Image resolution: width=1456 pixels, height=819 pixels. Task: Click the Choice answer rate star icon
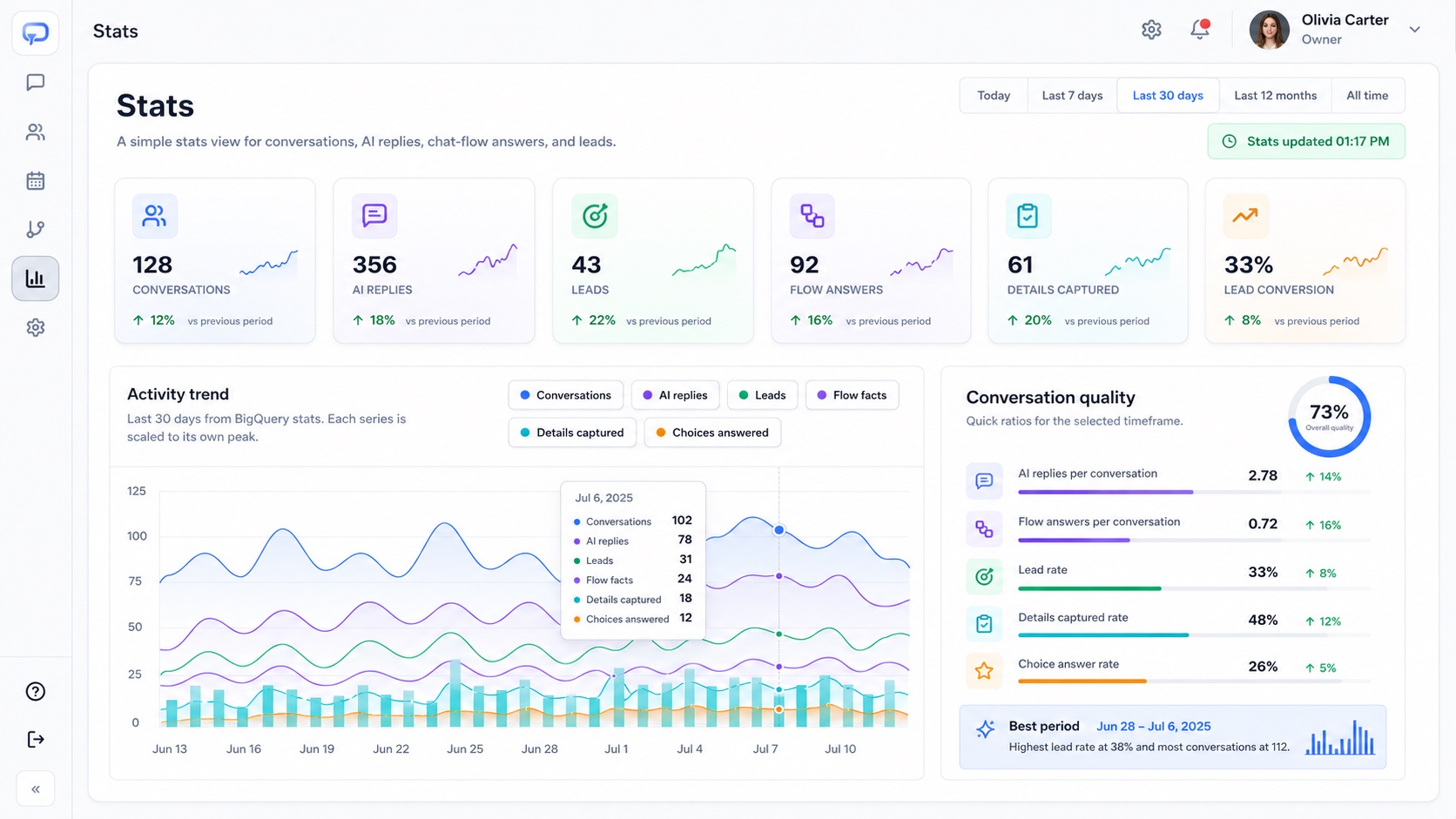[x=984, y=671]
